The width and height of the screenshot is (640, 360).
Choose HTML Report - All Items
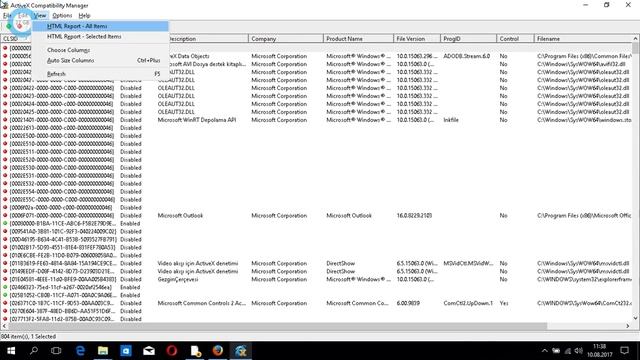(x=100, y=26)
